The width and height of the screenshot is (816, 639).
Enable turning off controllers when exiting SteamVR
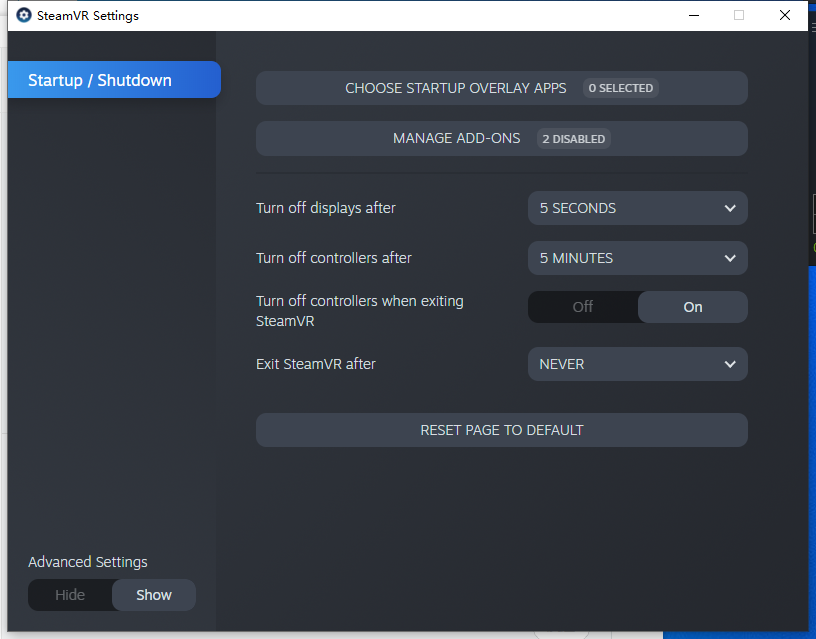[x=692, y=307]
